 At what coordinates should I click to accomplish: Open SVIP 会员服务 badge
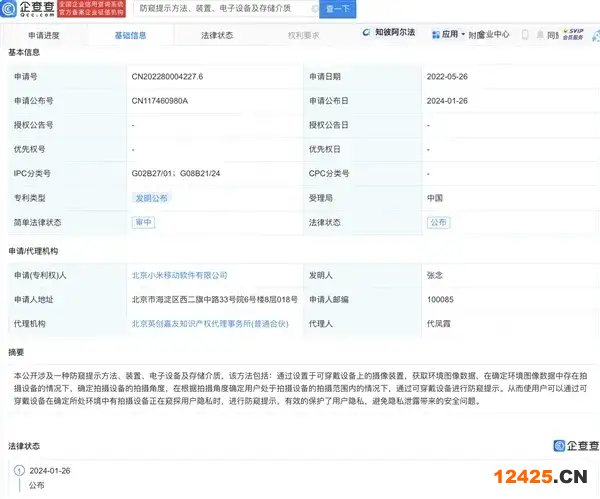click(573, 34)
